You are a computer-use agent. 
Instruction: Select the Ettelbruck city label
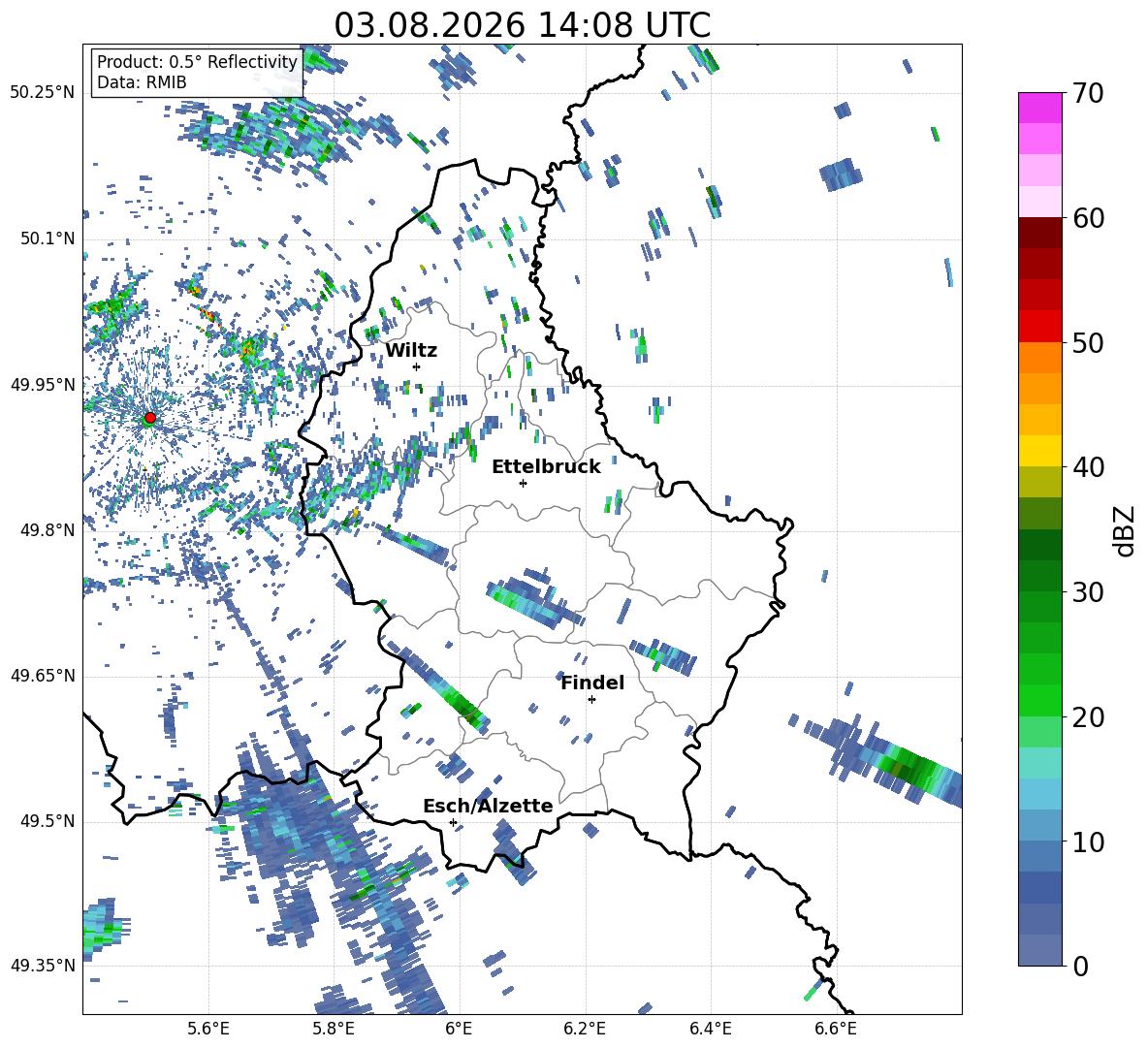point(546,467)
